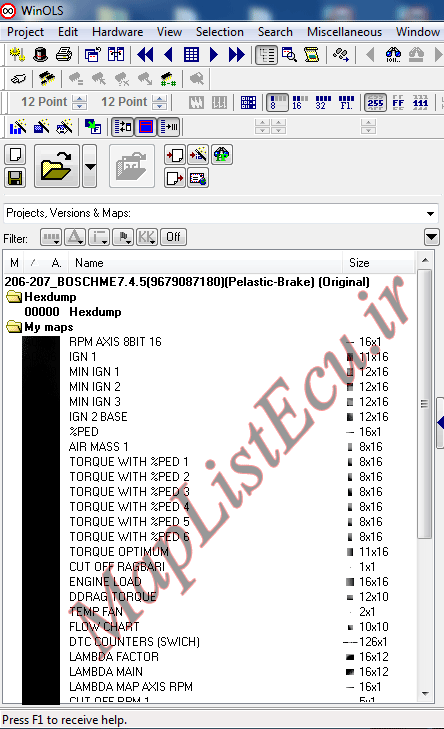This screenshot has width=444, height=729.
Task: Expand the filter options arrow button
Action: (431, 237)
